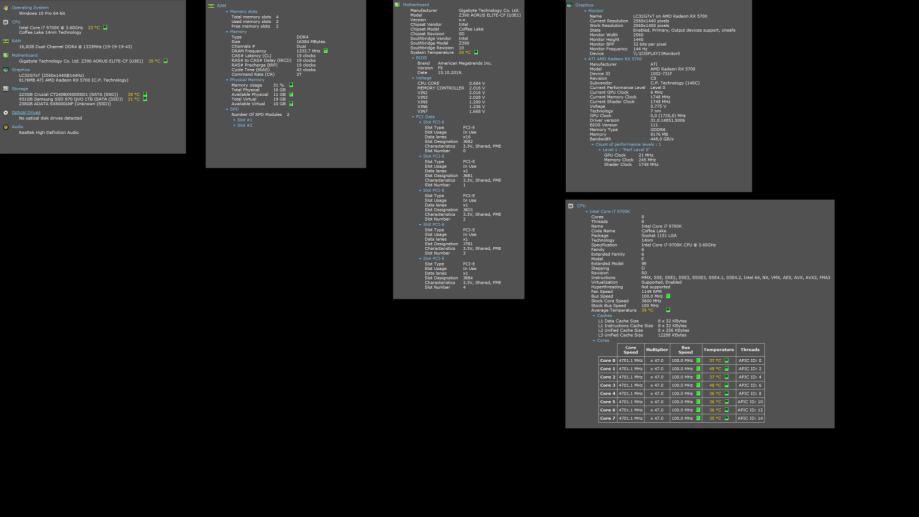The width and height of the screenshot is (919, 517).
Task: Collapse Voltage section in Motherboard panel
Action: tap(413, 78)
